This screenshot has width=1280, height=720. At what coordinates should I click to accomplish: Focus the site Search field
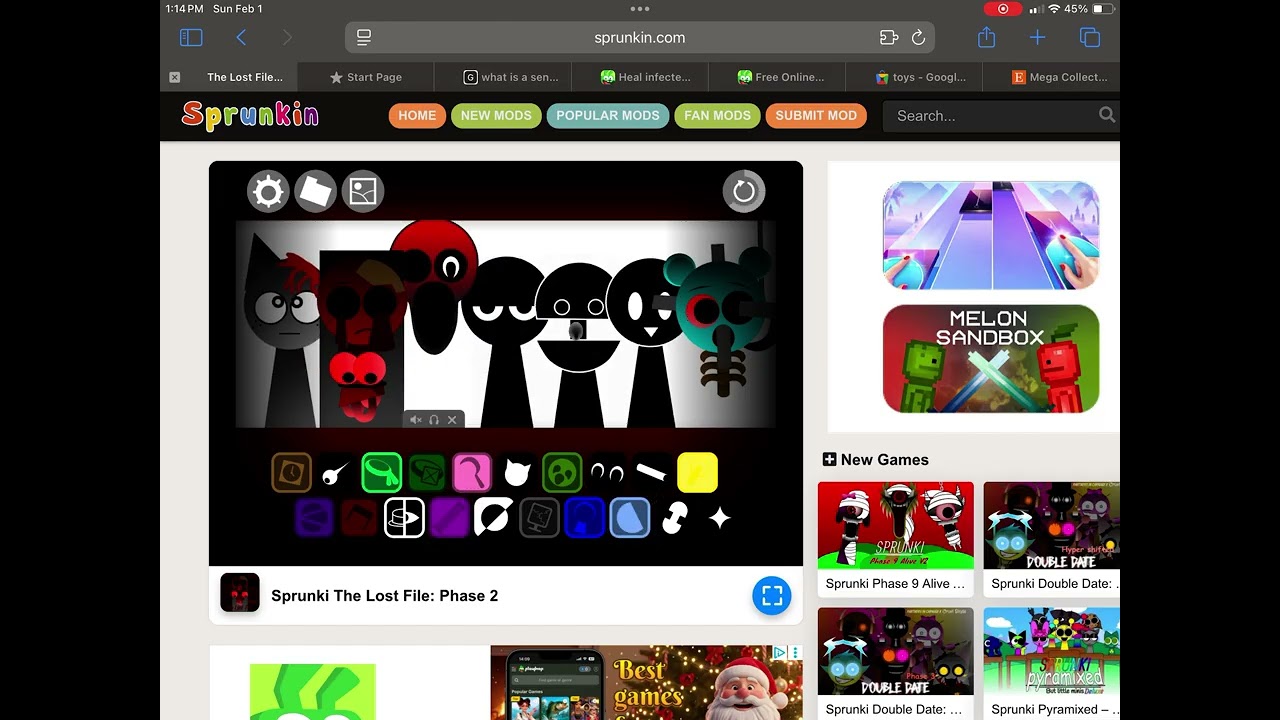[990, 116]
